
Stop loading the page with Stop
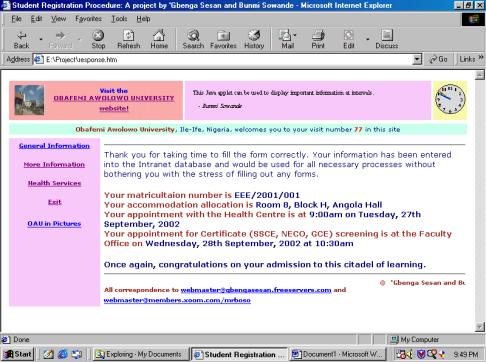(98, 39)
